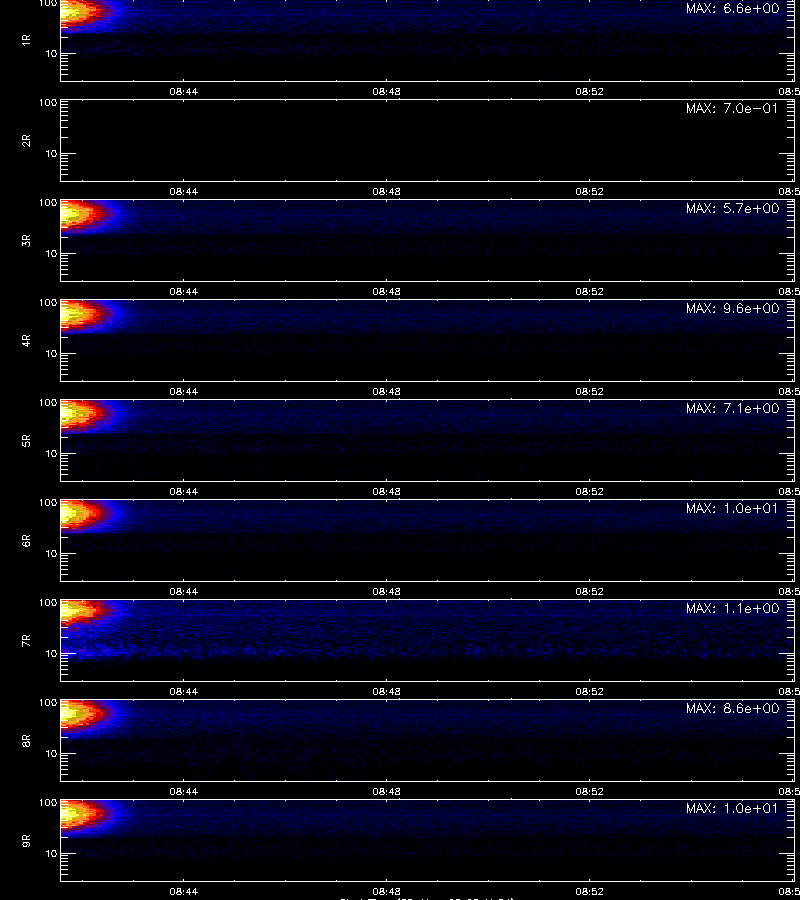Click the 5R panel axis label
800x900 pixels.
(26, 441)
